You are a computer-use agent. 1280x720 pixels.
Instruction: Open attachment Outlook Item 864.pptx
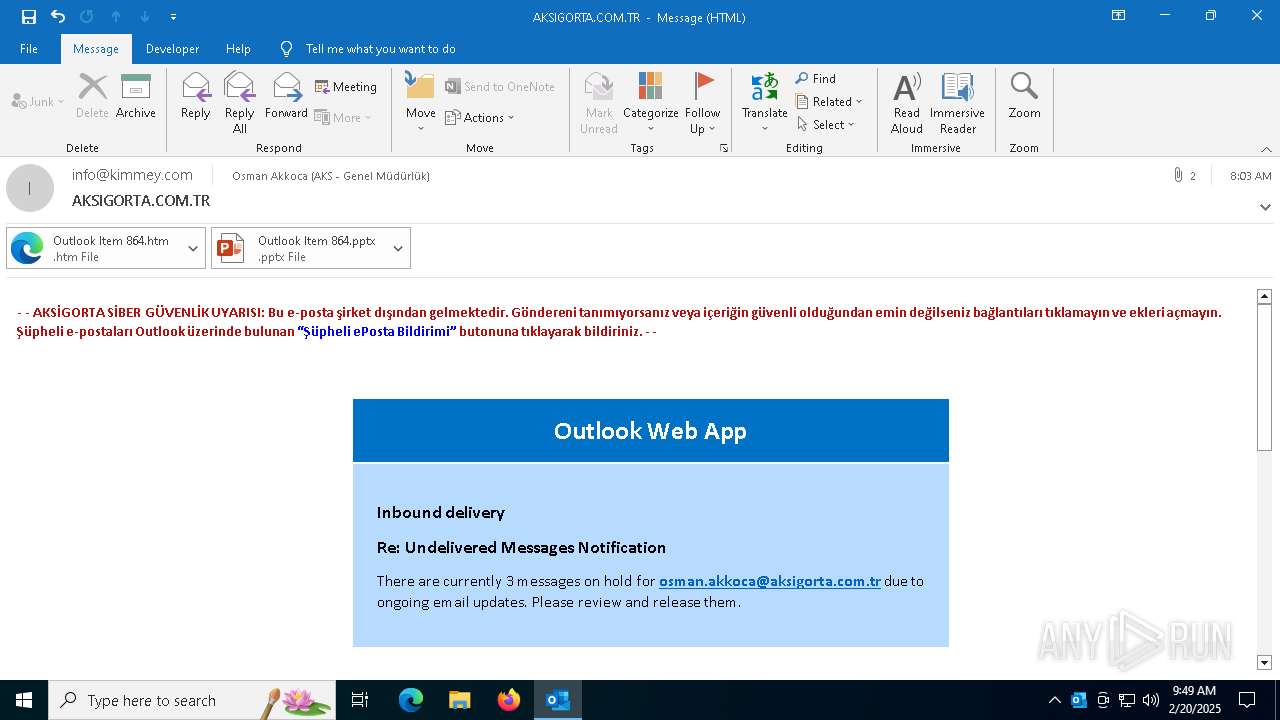299,248
